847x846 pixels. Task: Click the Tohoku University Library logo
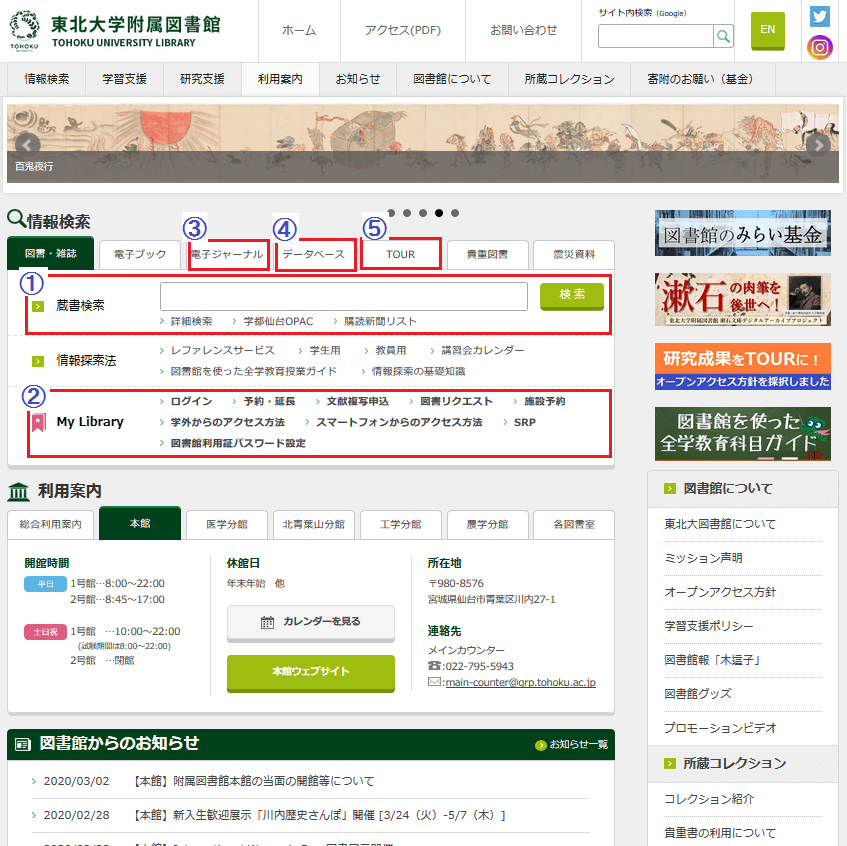(x=113, y=31)
